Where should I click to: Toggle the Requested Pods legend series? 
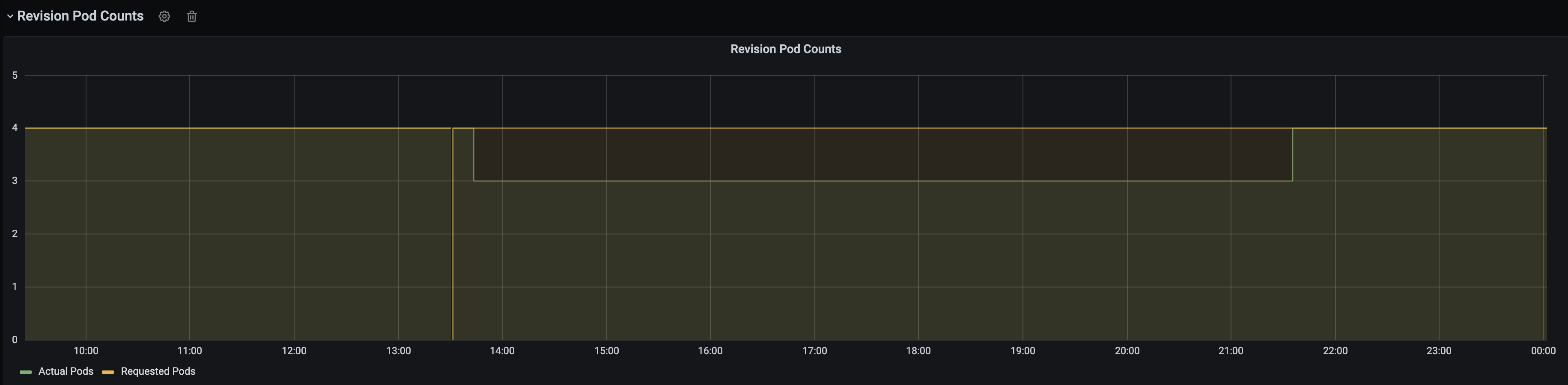coord(158,371)
